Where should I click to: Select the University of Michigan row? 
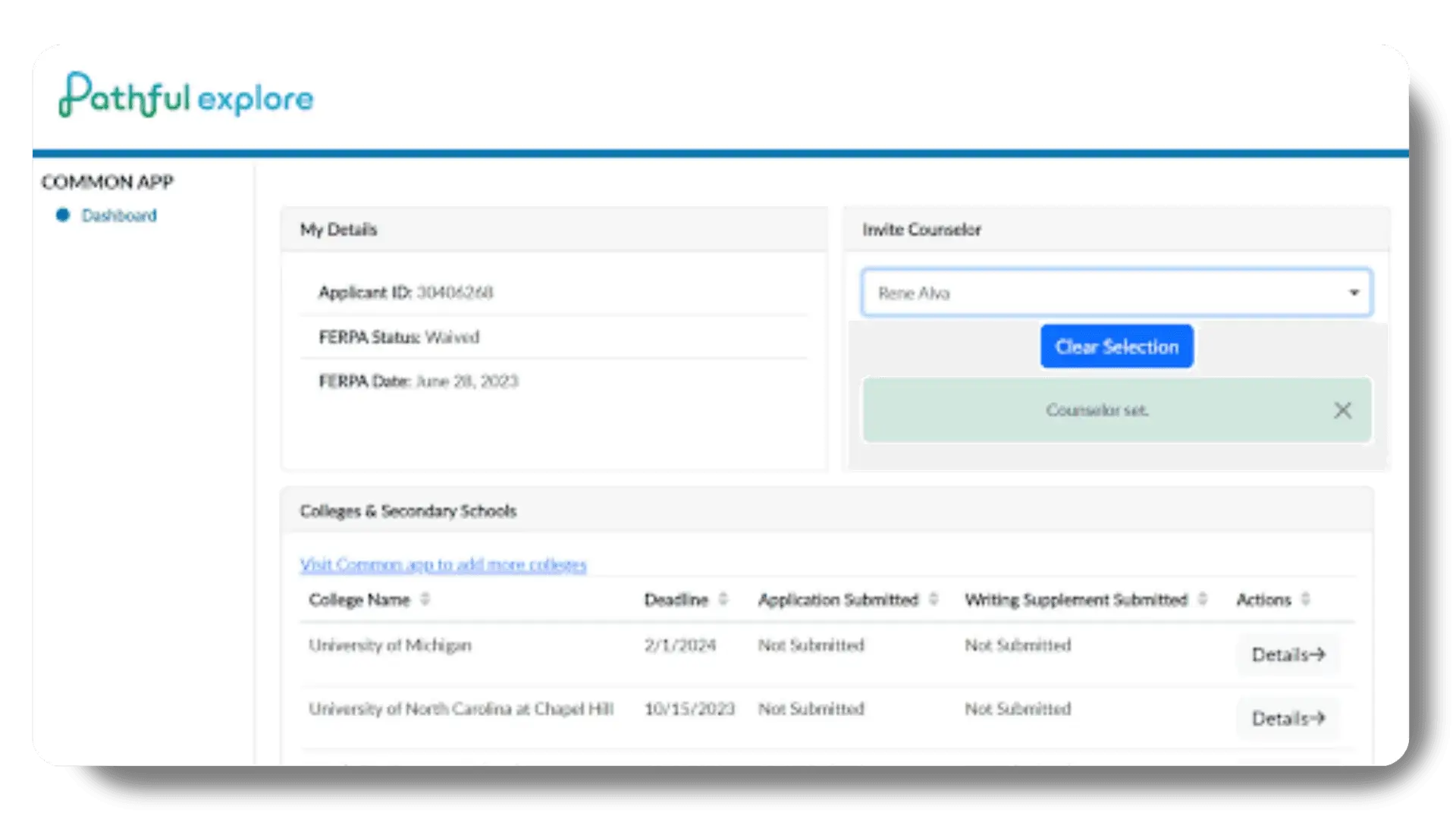(x=390, y=645)
